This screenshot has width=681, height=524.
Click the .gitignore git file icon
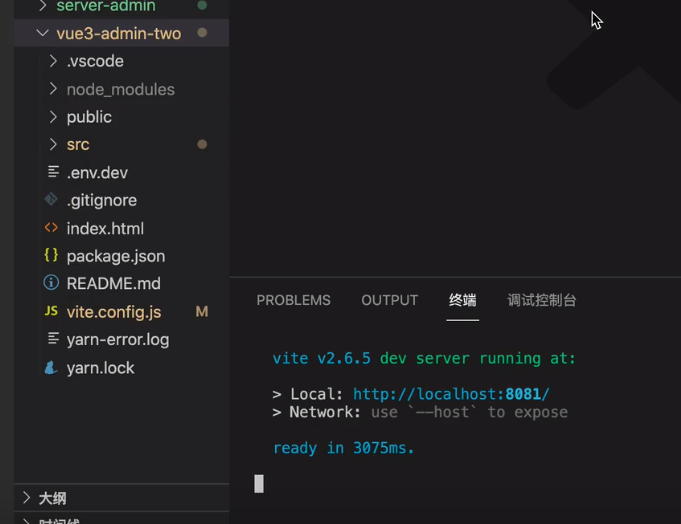51,199
